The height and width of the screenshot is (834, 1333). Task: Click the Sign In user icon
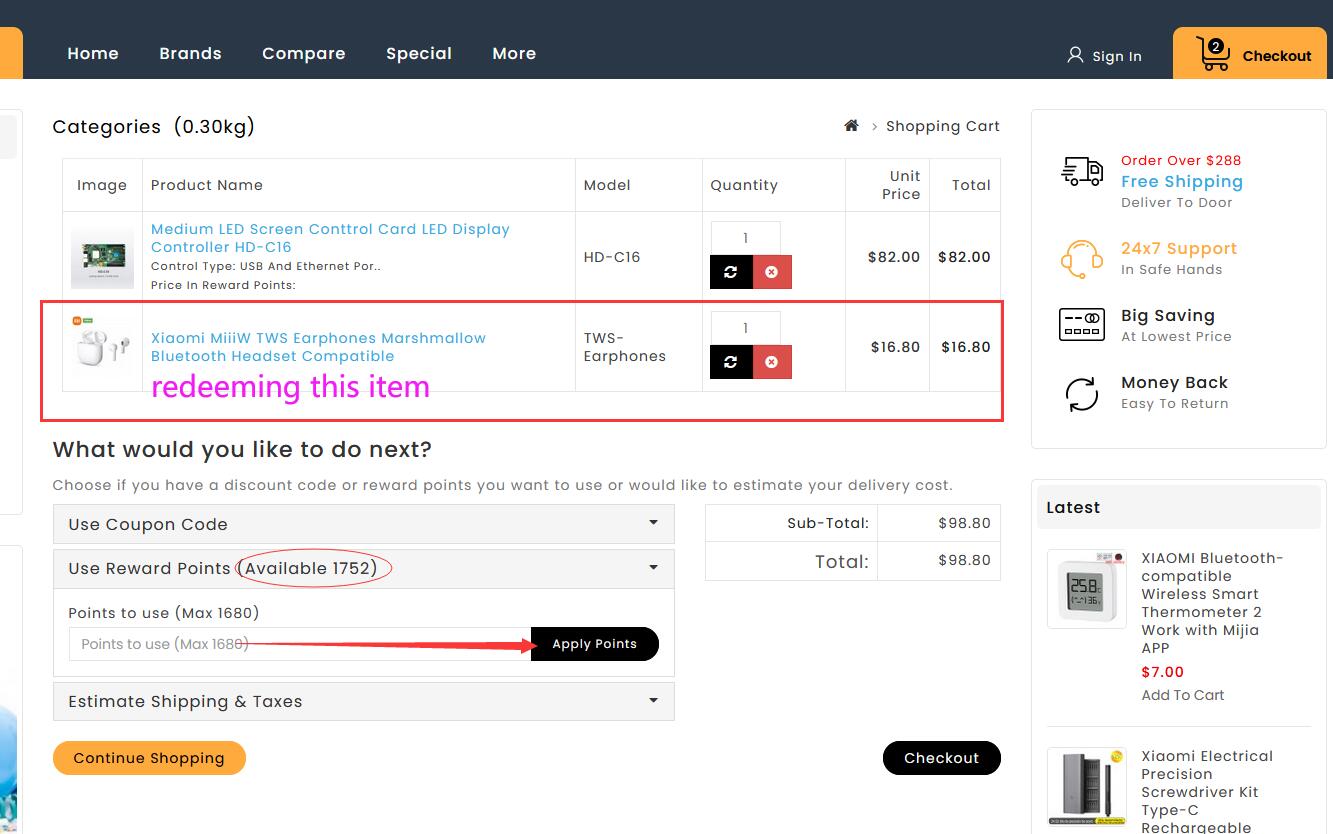tap(1075, 55)
